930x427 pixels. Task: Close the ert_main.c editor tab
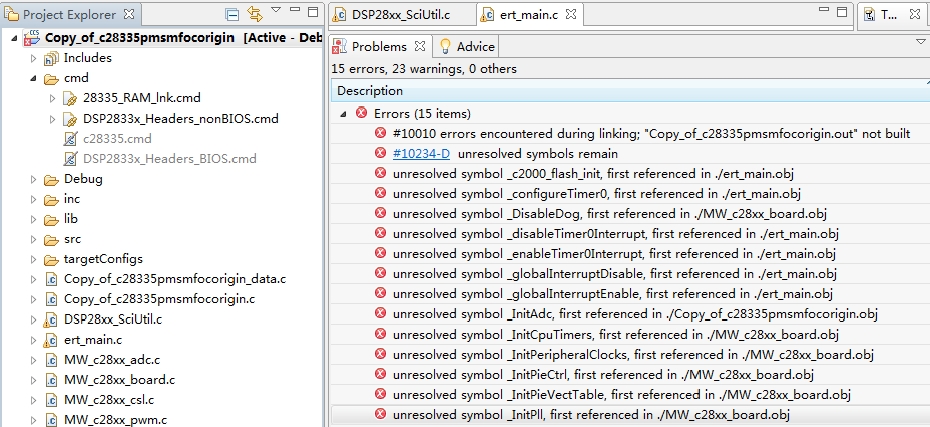tap(568, 15)
